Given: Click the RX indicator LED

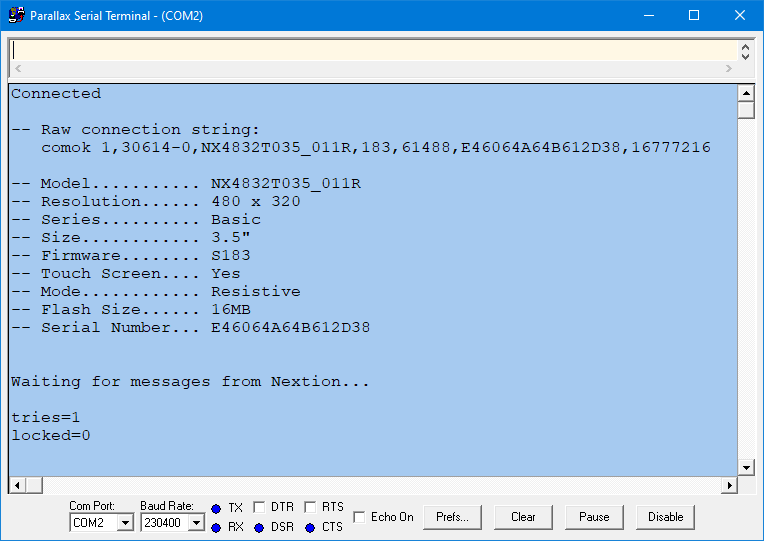Looking at the screenshot, I should pyautogui.click(x=216, y=527).
